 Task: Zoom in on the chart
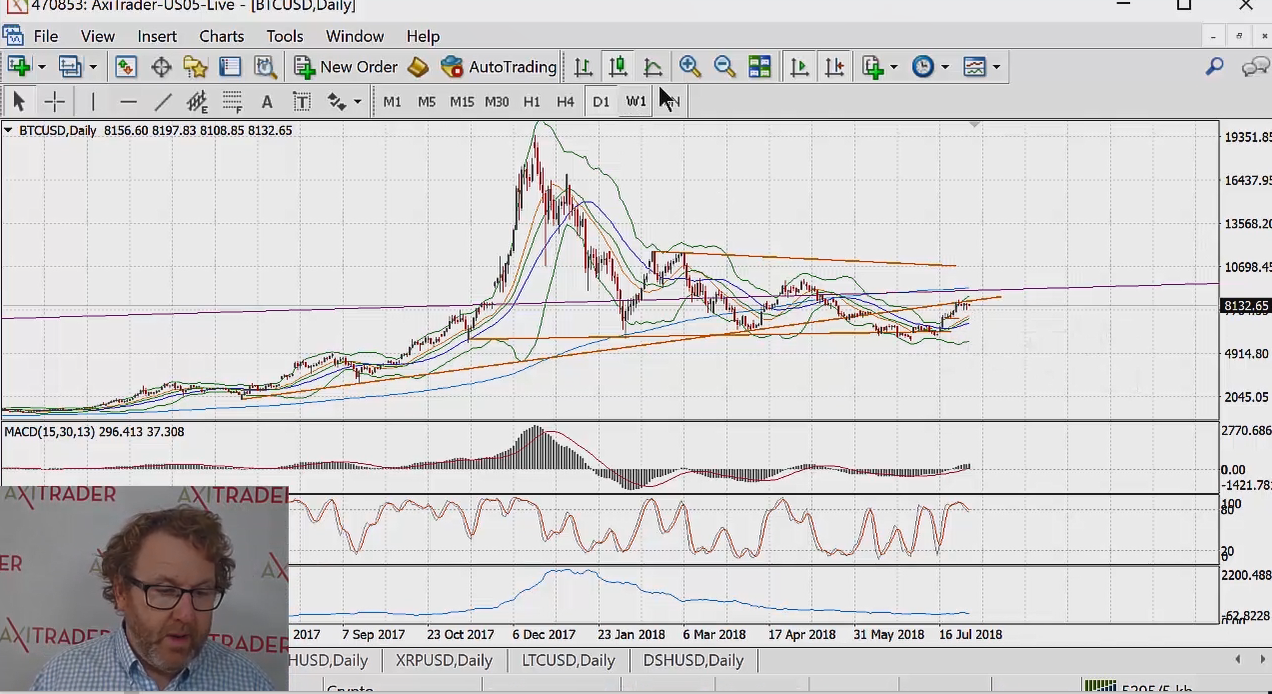coord(689,67)
